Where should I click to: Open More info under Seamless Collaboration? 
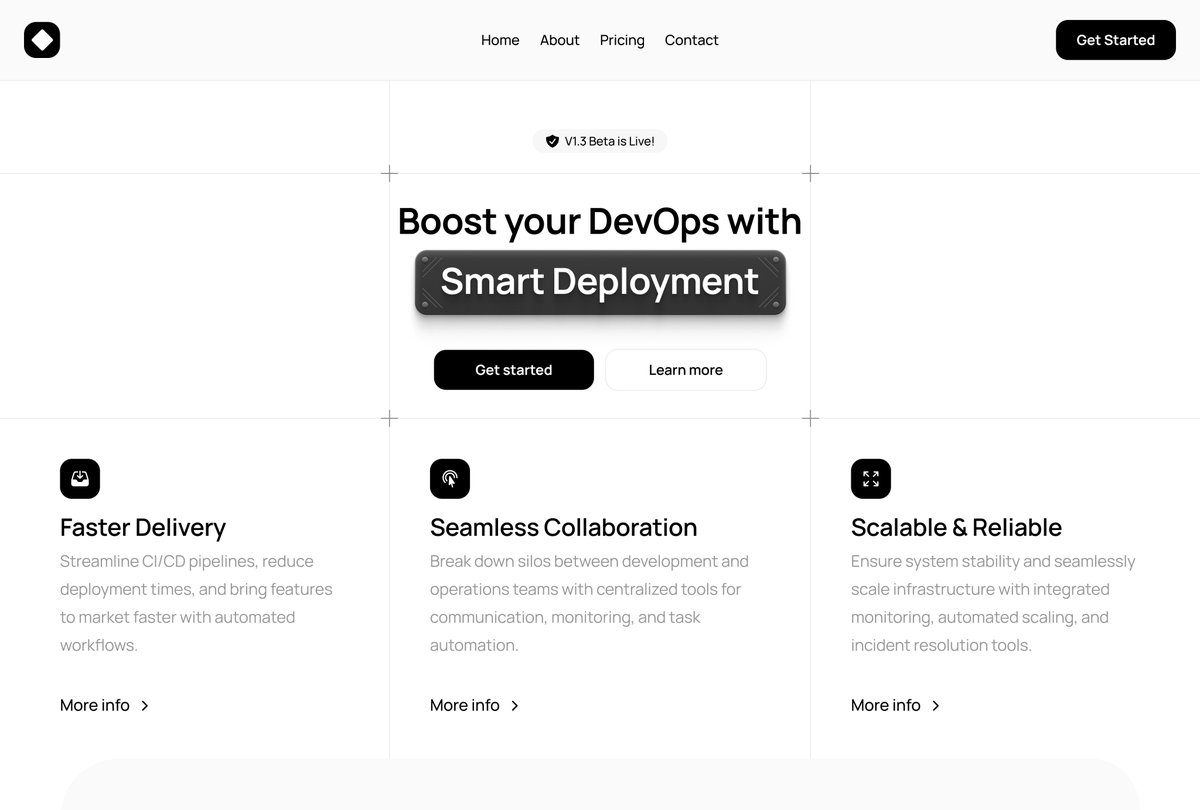click(x=475, y=705)
